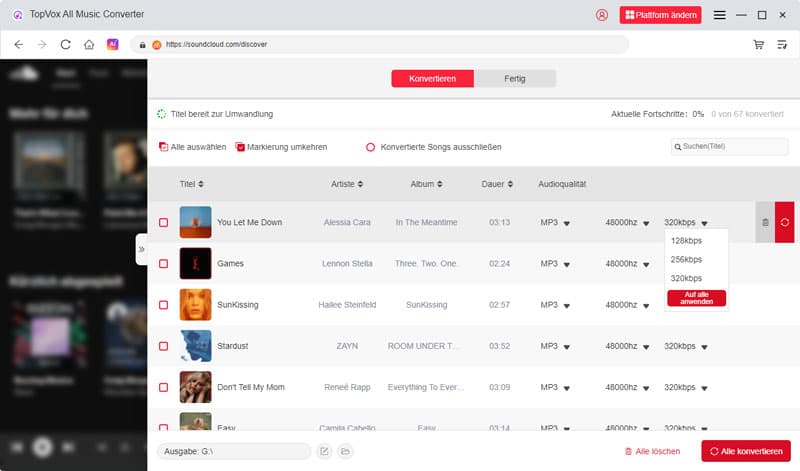Enable Konvertierte Songs ausschließen option
This screenshot has width=800, height=471.
pos(371,147)
